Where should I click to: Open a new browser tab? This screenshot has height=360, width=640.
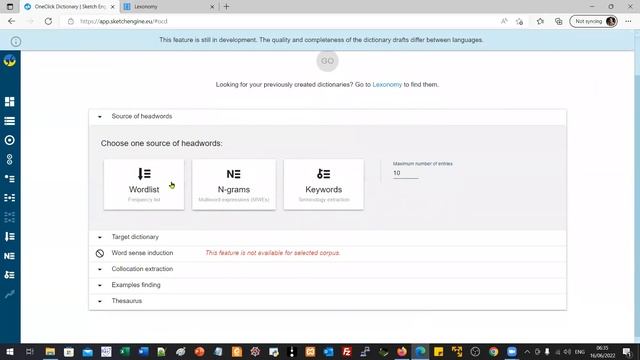click(x=227, y=7)
